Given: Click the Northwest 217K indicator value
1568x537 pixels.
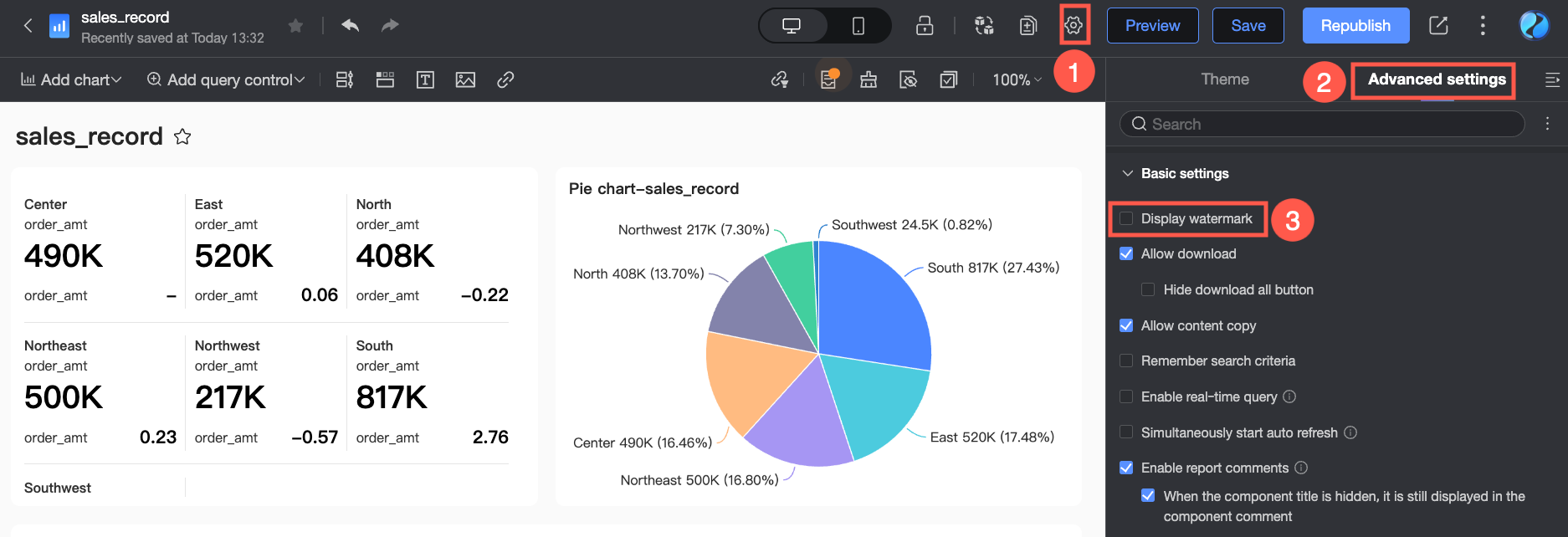Looking at the screenshot, I should [230, 397].
